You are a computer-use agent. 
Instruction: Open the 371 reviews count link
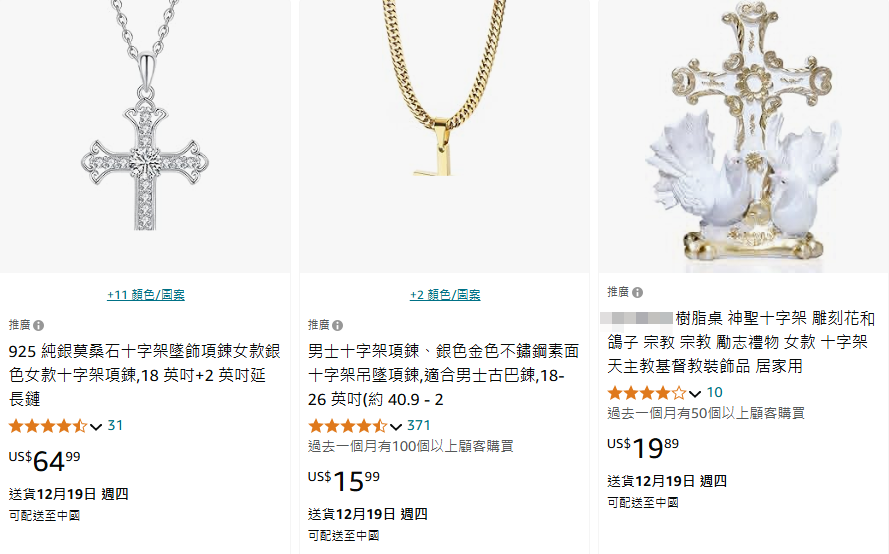pyautogui.click(x=419, y=426)
